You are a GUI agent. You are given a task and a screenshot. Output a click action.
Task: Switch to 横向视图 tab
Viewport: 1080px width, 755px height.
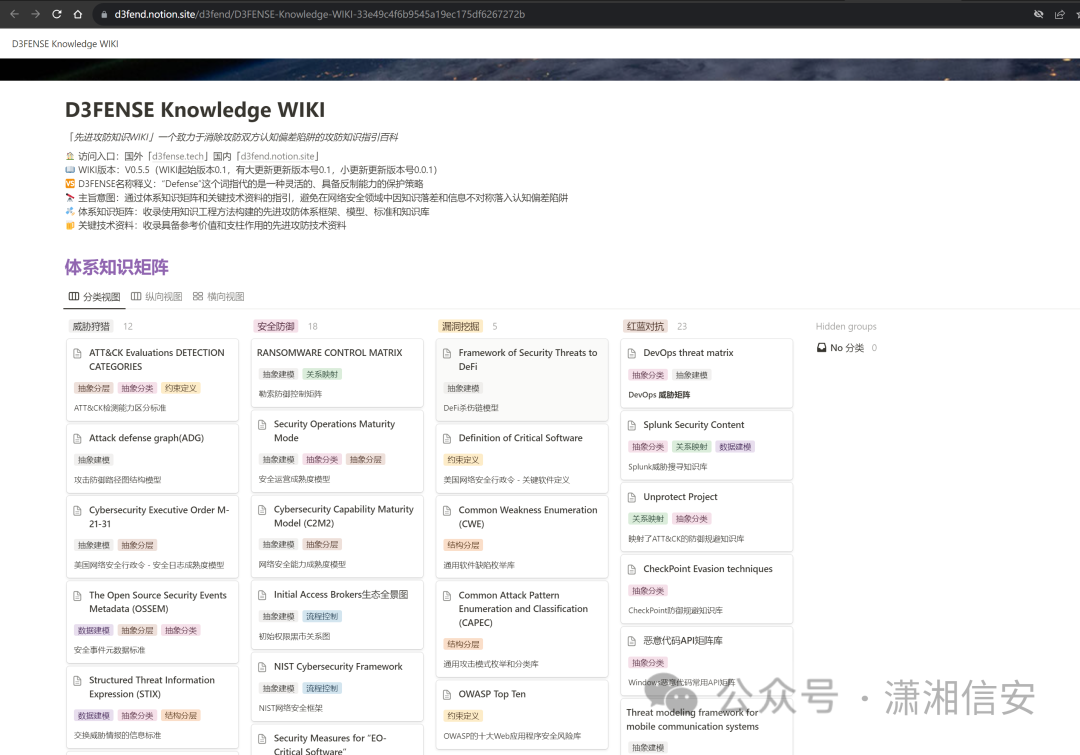tap(218, 296)
